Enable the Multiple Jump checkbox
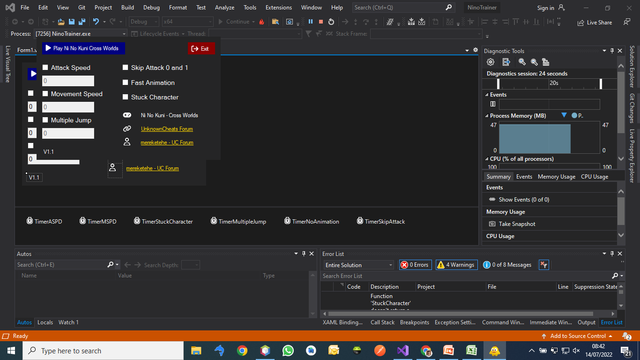Image resolution: width=640 pixels, height=360 pixels. coord(45,120)
